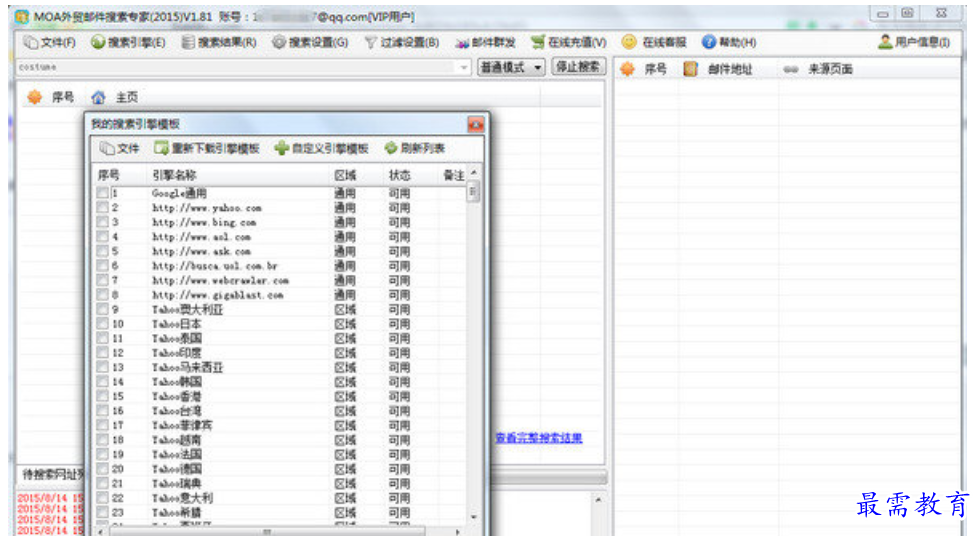Check the Yahoo日本 engine checkbox
Image resolution: width=978 pixels, height=536 pixels.
tap(102, 324)
